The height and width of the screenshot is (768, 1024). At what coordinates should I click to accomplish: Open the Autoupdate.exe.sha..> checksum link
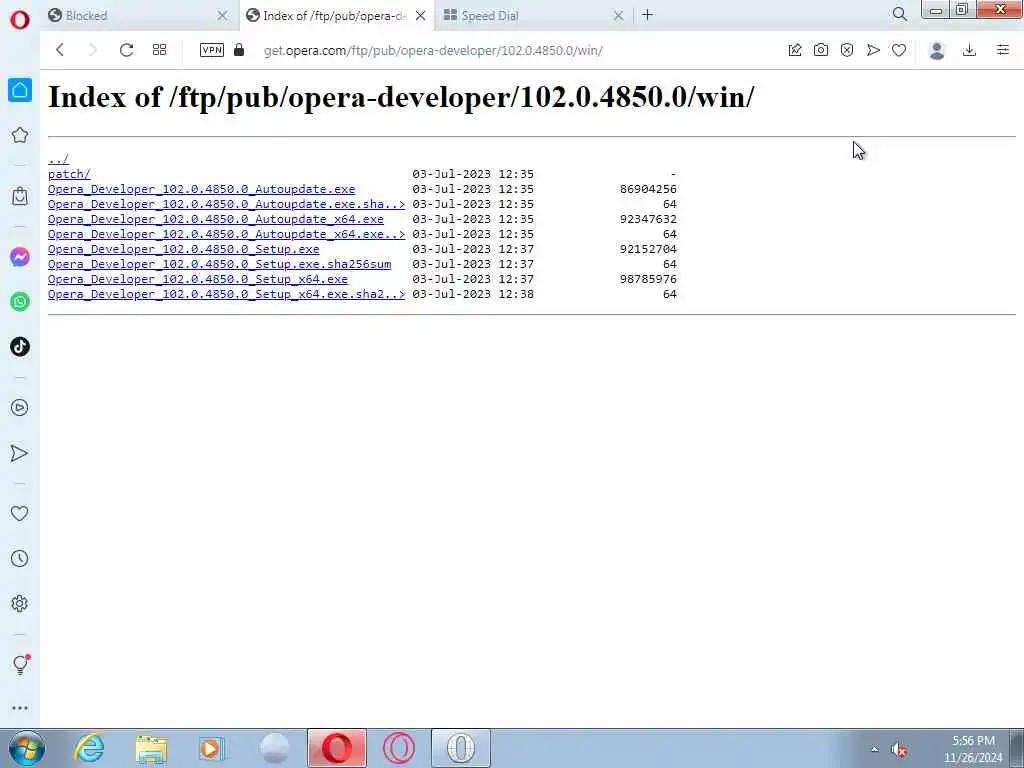(x=227, y=204)
